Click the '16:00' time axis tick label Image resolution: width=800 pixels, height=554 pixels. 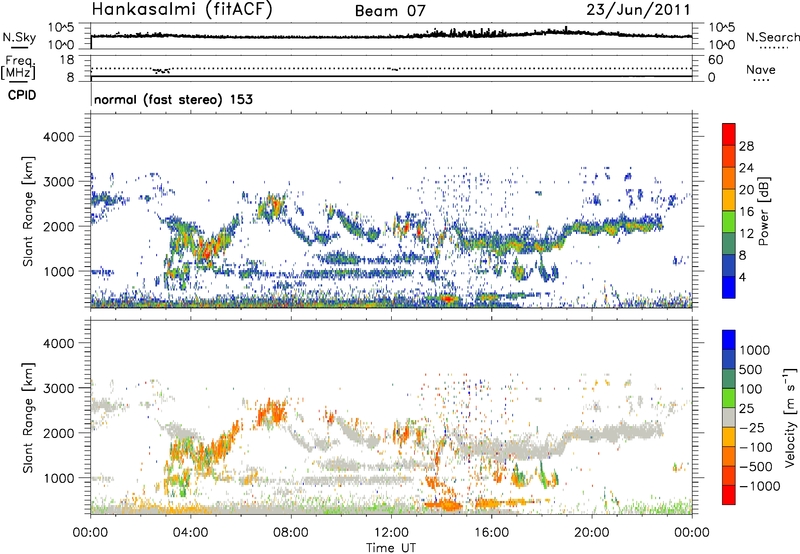(x=491, y=532)
